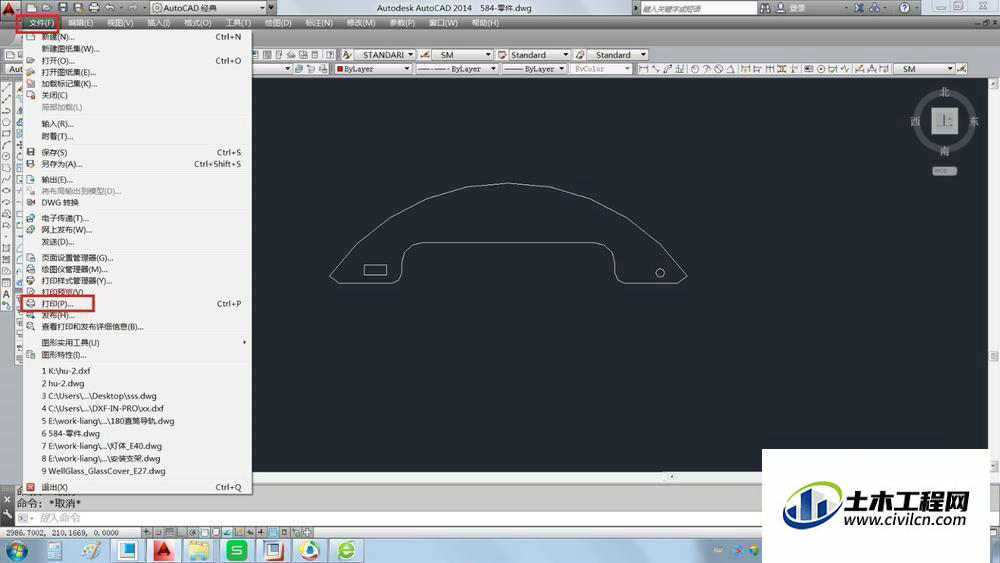Open the 编辑(E) menu

81,23
